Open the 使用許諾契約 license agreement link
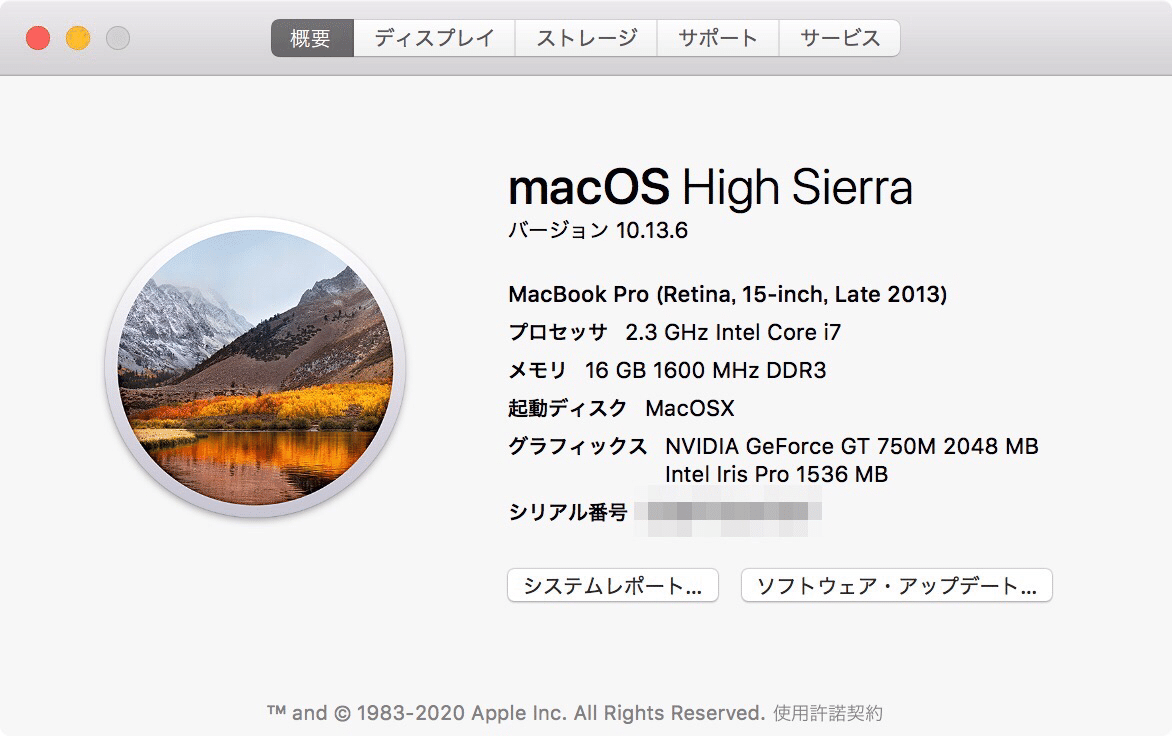Viewport: 1172px width, 736px height. pos(827,712)
